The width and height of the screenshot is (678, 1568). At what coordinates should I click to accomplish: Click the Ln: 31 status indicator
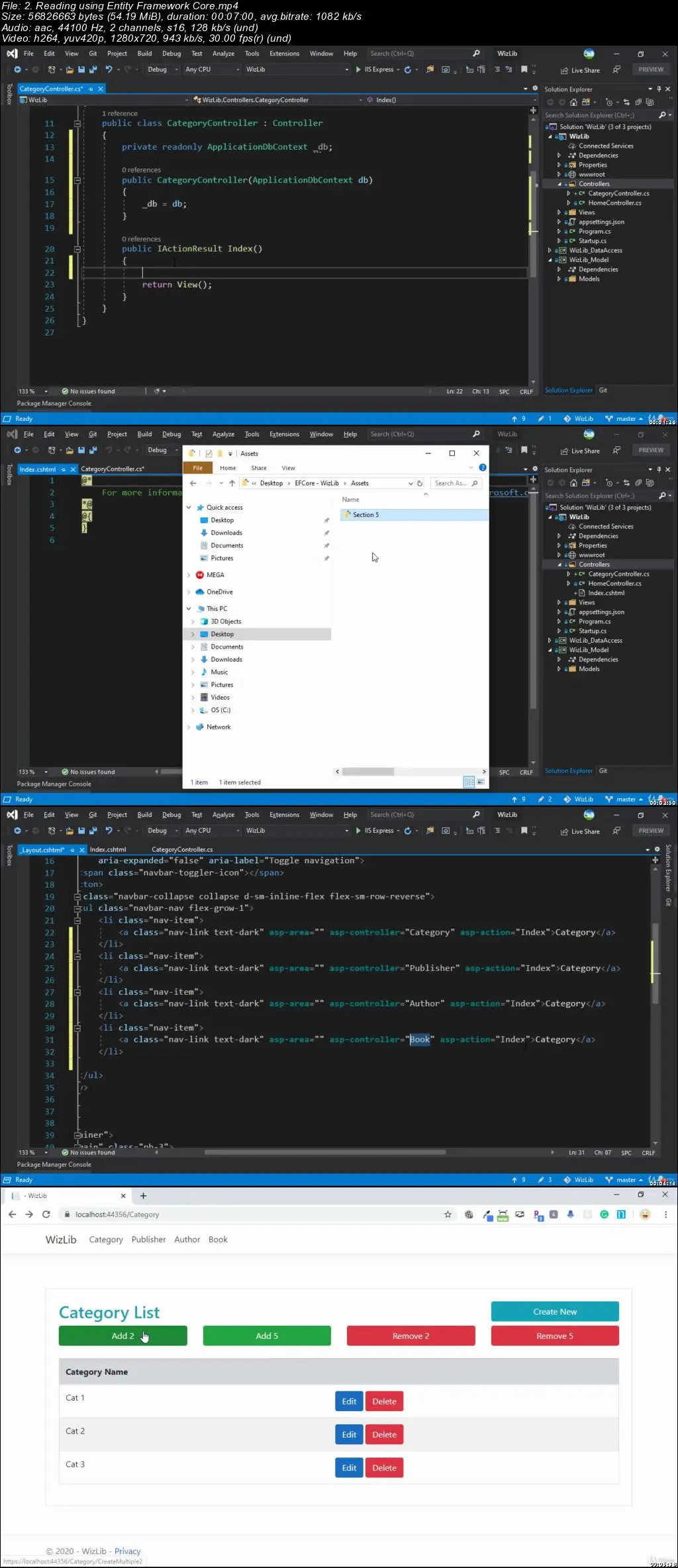pyautogui.click(x=577, y=1152)
